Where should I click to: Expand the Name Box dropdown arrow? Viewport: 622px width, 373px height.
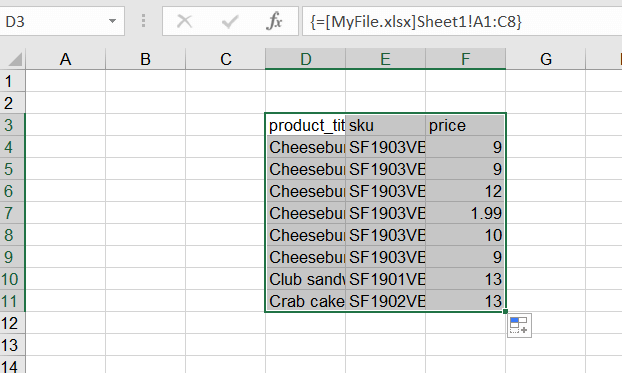click(x=113, y=21)
